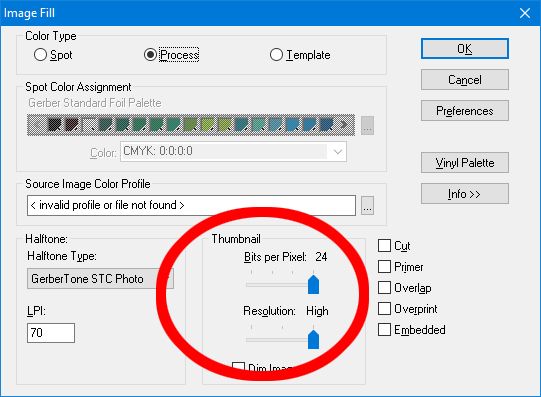The height and width of the screenshot is (397, 541).
Task: Select the Process color type option
Action: coord(150,55)
